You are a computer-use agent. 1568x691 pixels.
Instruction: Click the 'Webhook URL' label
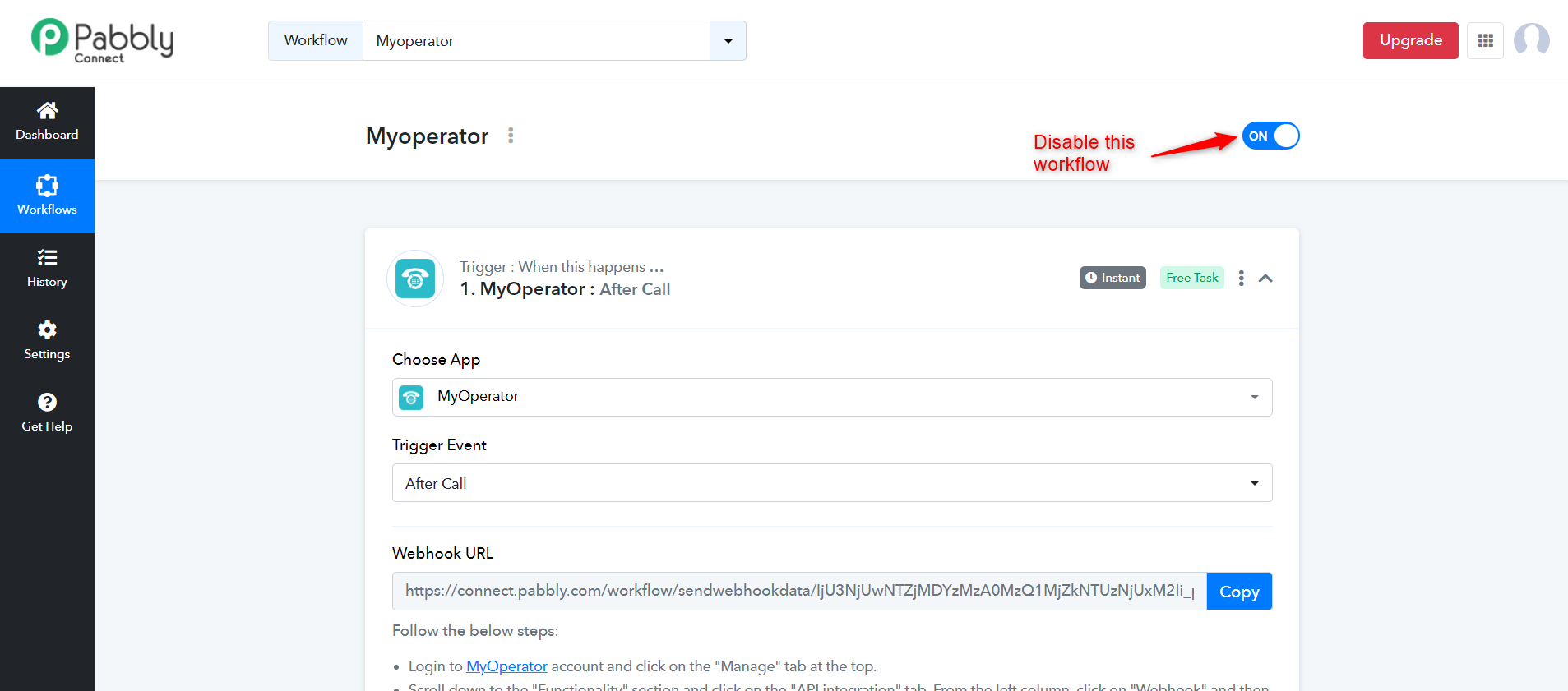coord(442,553)
